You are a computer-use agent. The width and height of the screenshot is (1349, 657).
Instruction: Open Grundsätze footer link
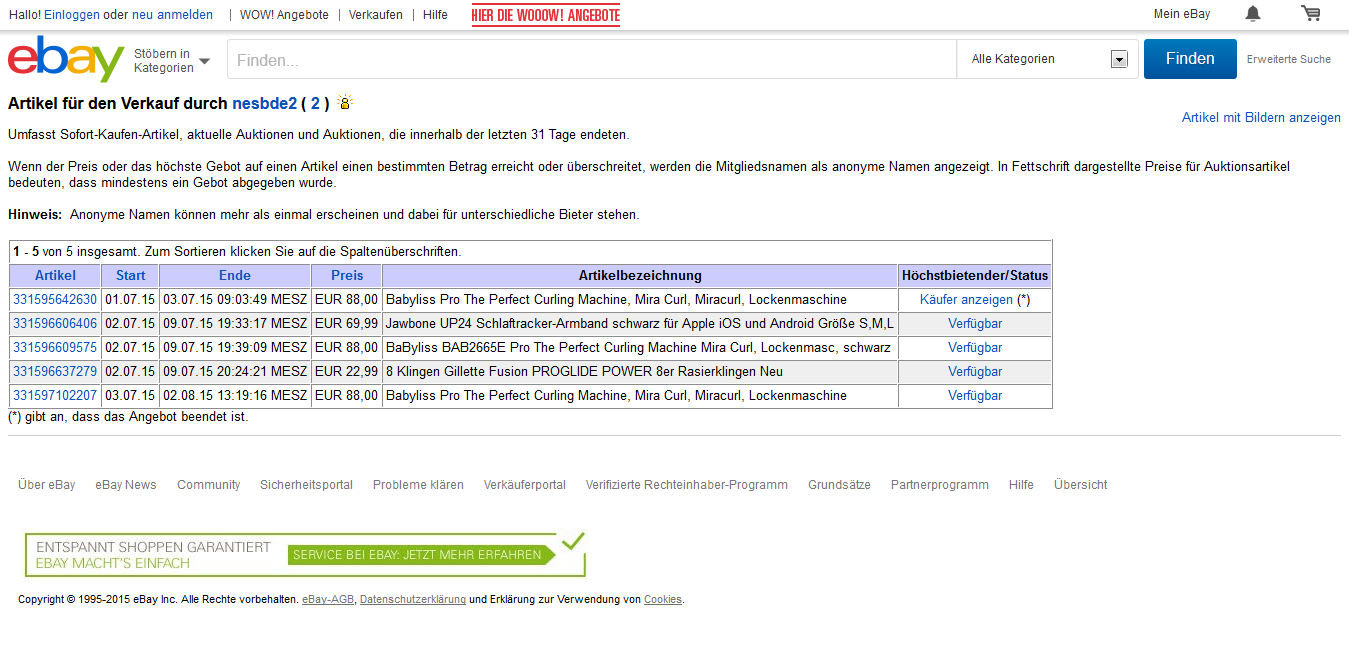[x=839, y=485]
